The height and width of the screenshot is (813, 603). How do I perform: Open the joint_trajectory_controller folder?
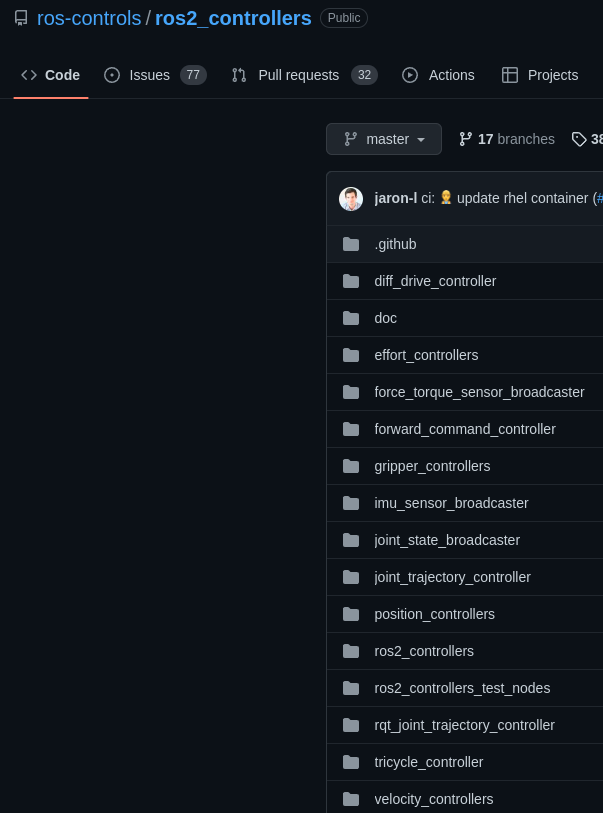pyautogui.click(x=452, y=577)
